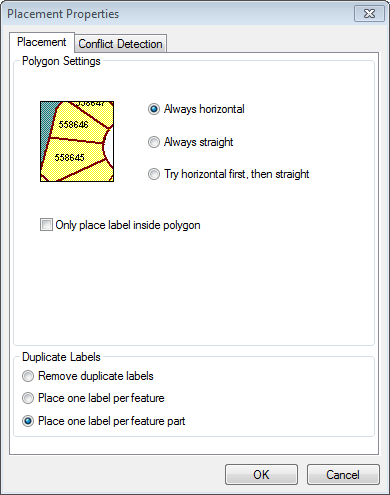The width and height of the screenshot is (390, 495).
Task: Click the Duplicate Labels group heading
Action: [61, 357]
